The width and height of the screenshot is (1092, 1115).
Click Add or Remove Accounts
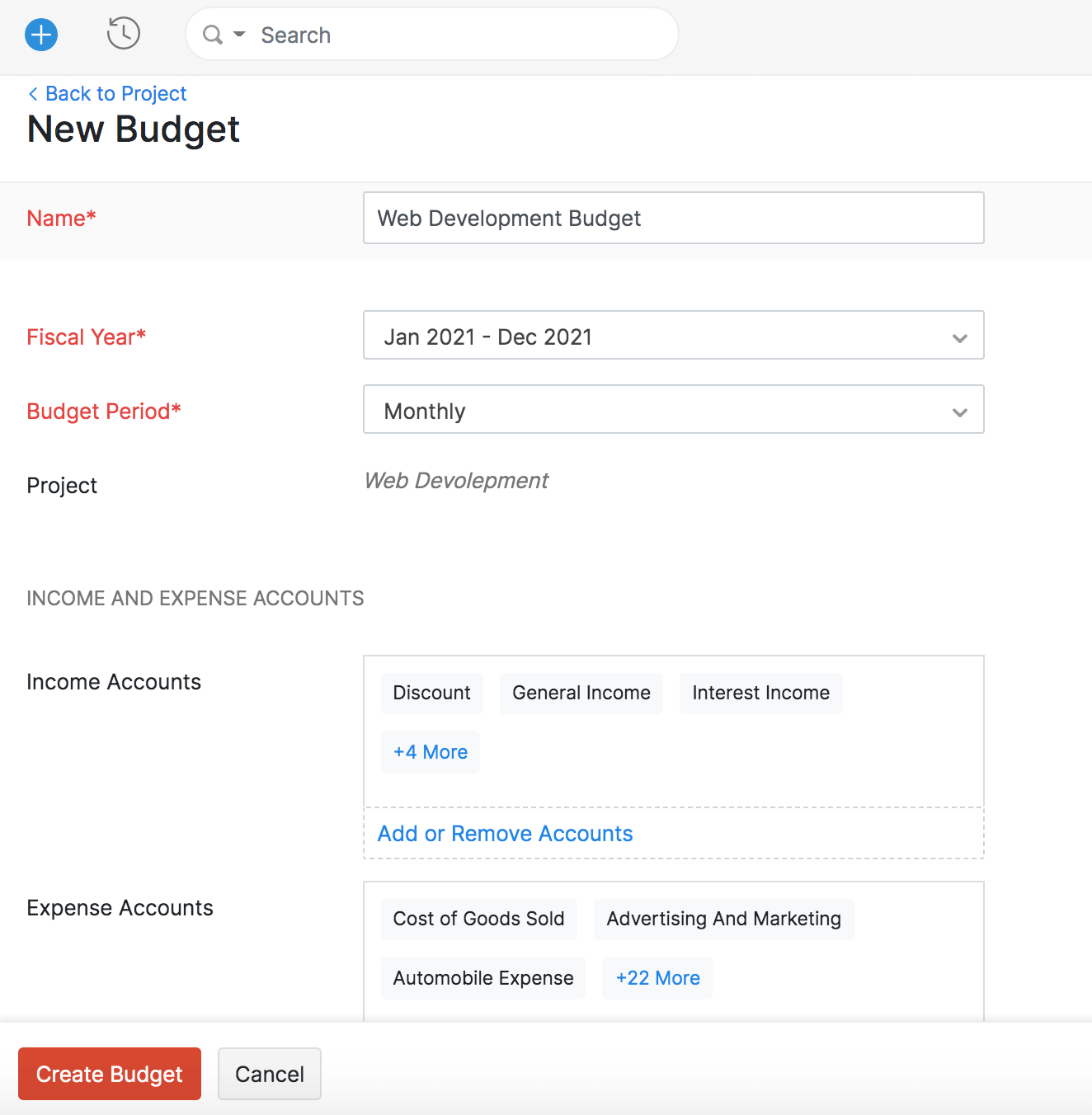(505, 833)
